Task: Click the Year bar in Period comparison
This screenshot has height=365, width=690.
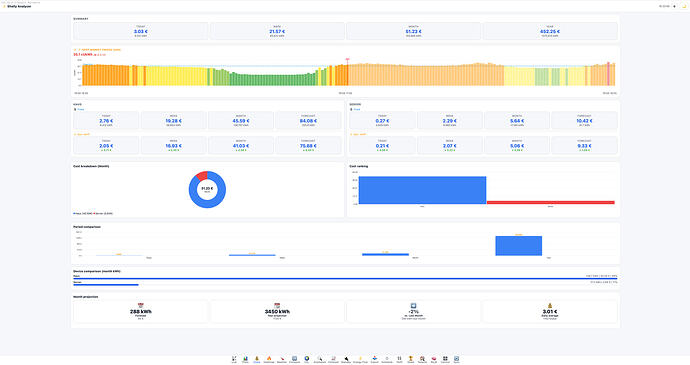Action: pos(519,246)
